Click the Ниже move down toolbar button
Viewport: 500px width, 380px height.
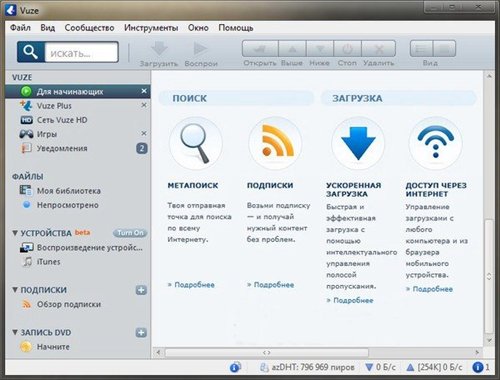pyautogui.click(x=320, y=49)
